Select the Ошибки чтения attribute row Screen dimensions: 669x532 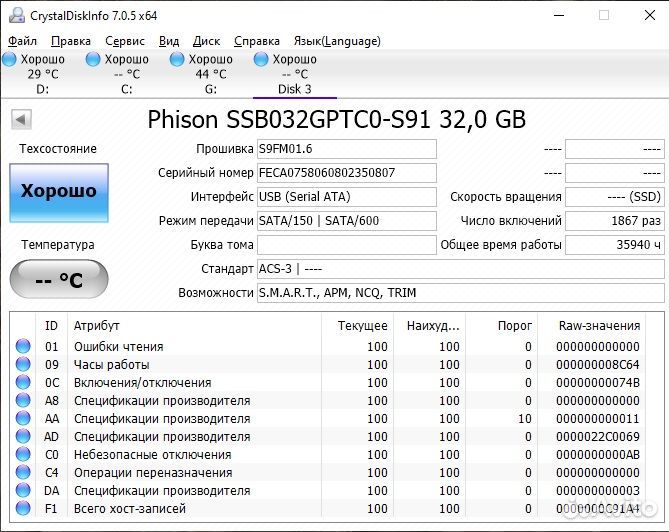click(x=328, y=346)
